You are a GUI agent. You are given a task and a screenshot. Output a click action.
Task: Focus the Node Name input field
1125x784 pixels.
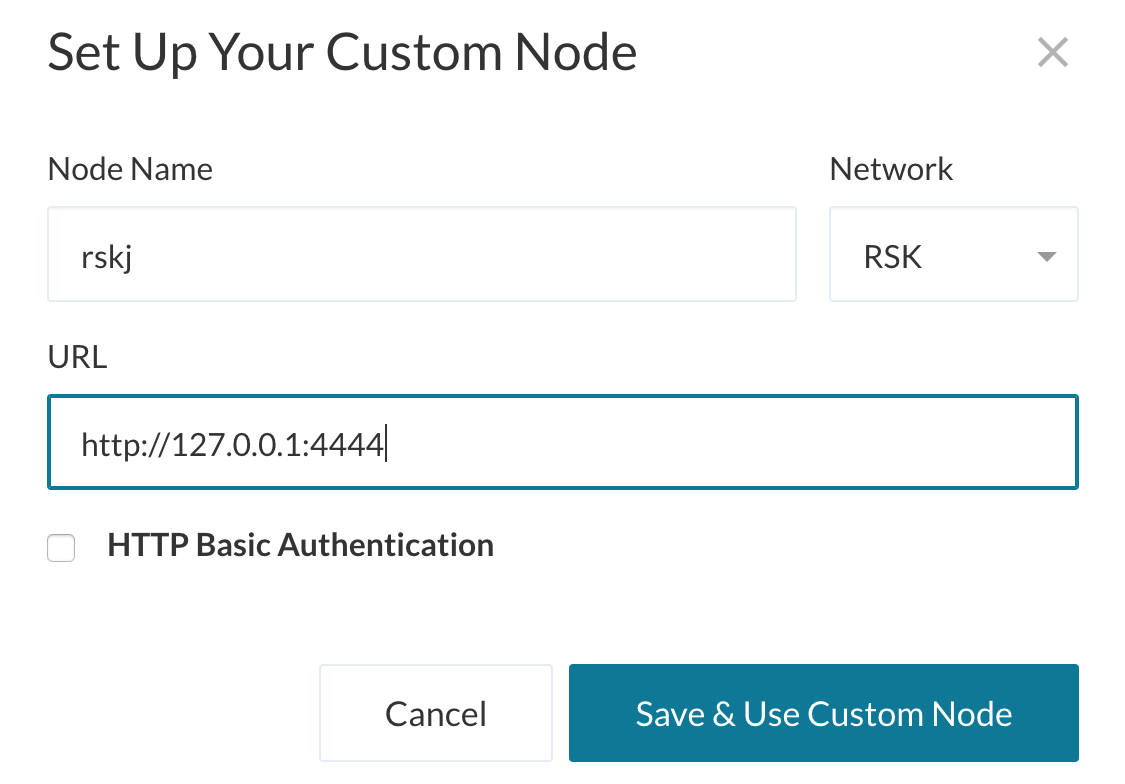(420, 255)
